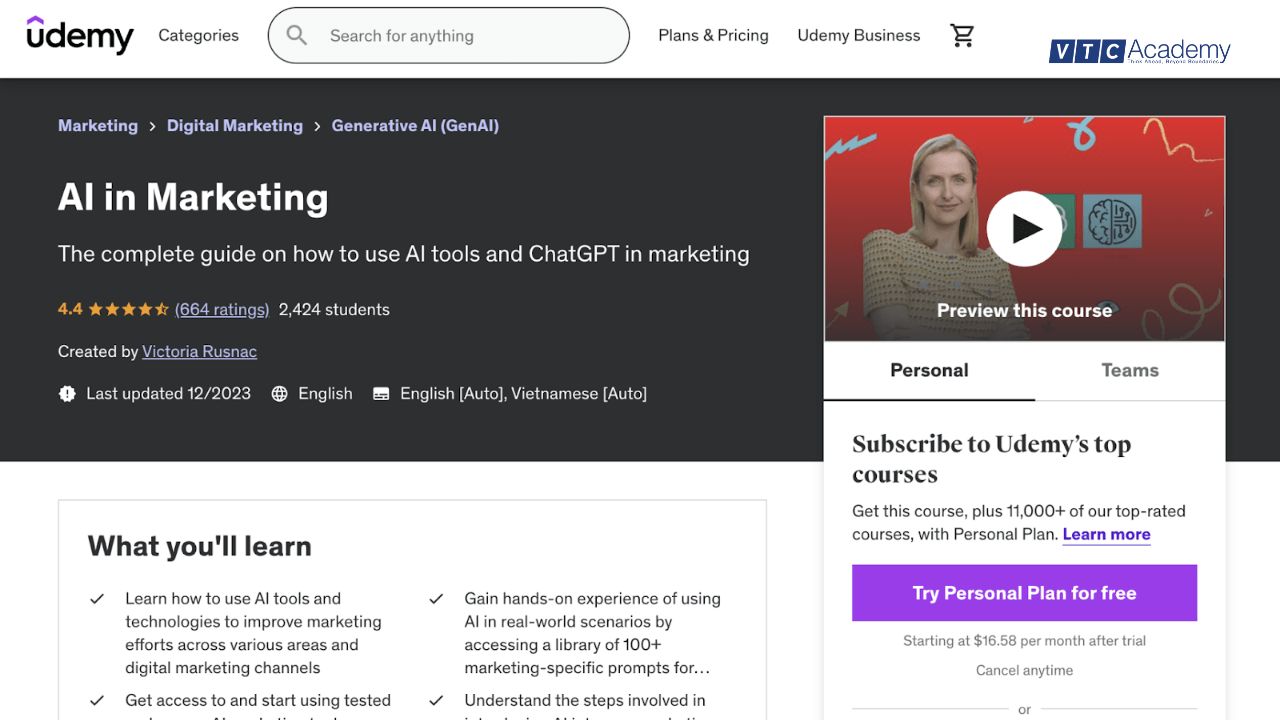The height and width of the screenshot is (720, 1280).
Task: Click the Marketing breadcrumb
Action: (x=97, y=125)
